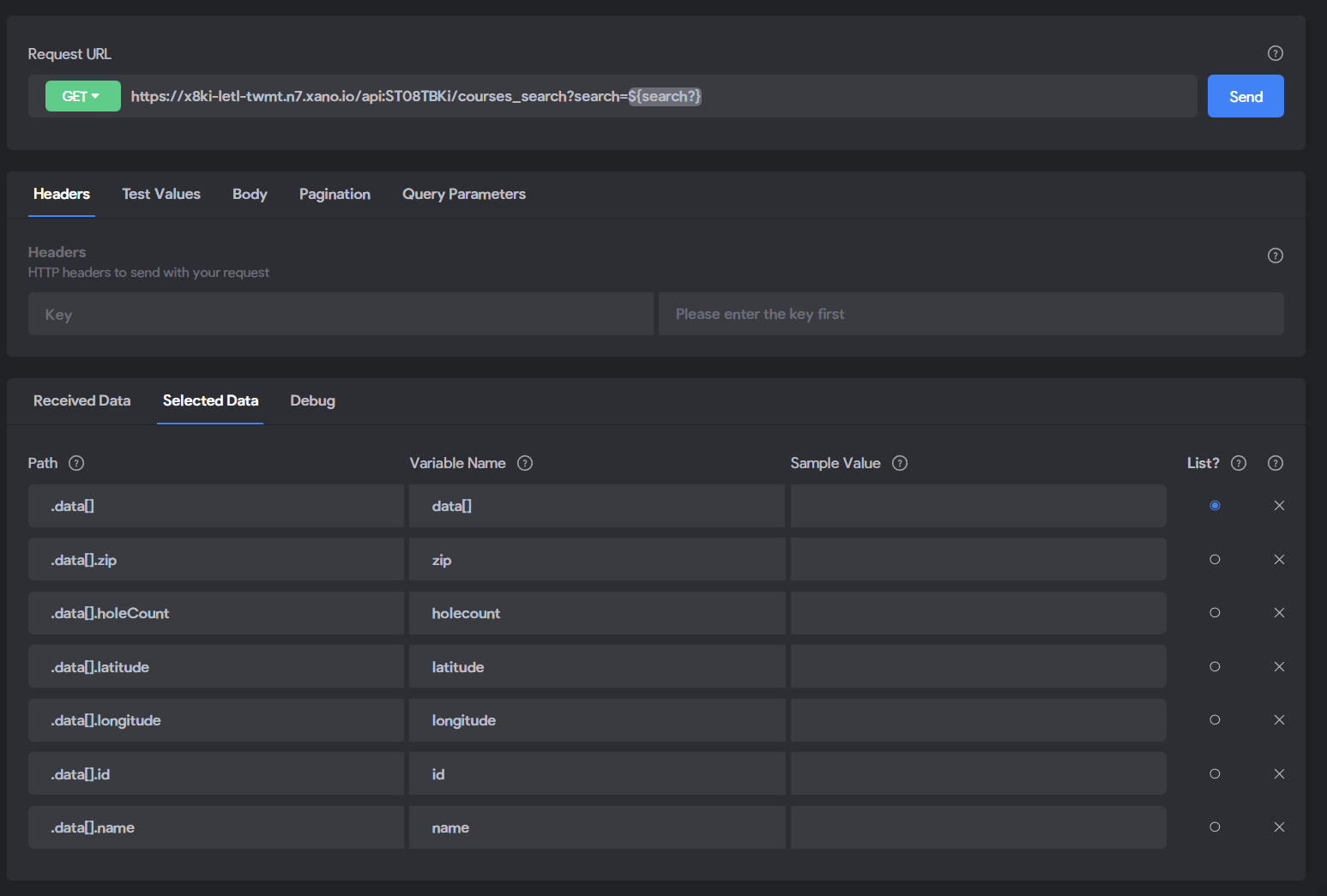
Task: Open the Pagination tab
Action: coord(335,194)
